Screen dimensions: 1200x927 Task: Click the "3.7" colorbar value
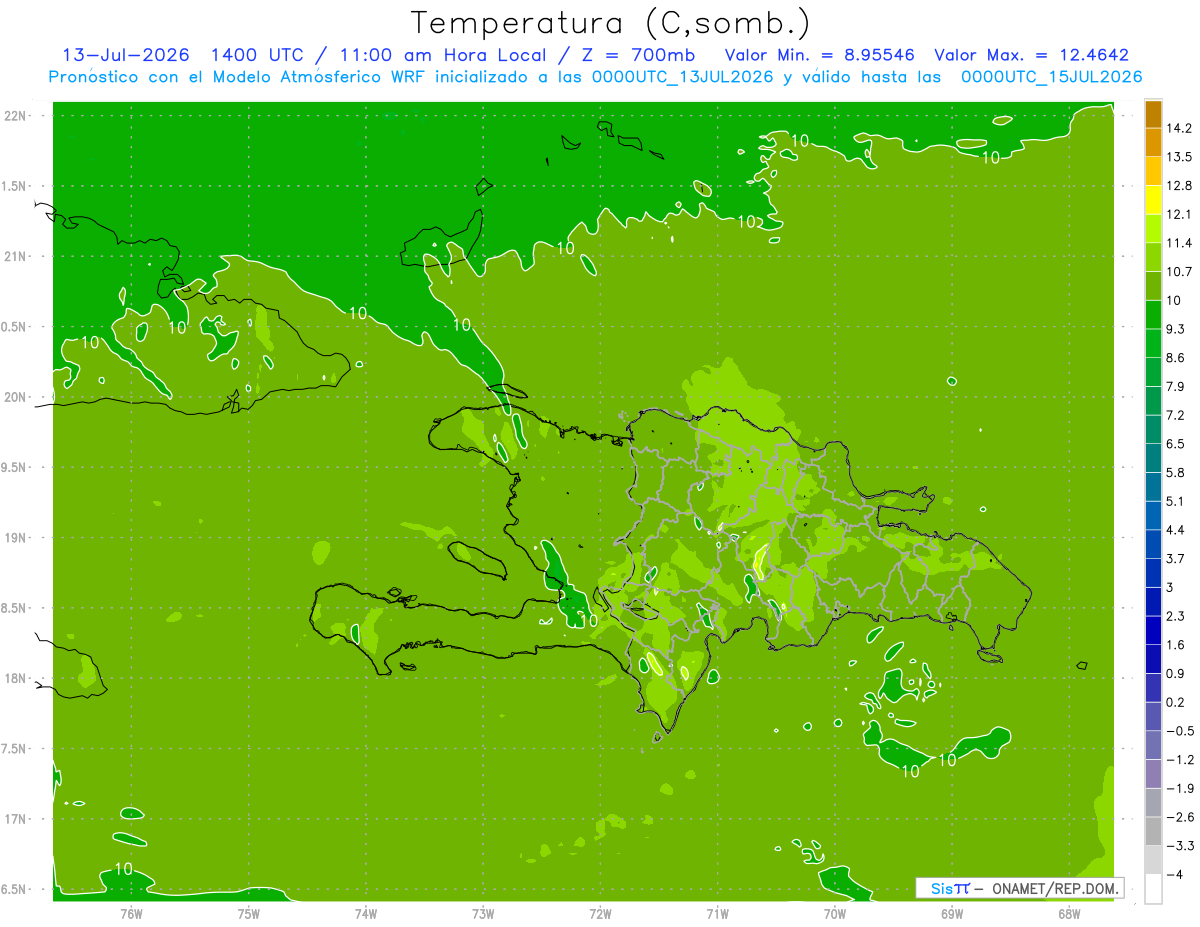pyautogui.click(x=1177, y=559)
